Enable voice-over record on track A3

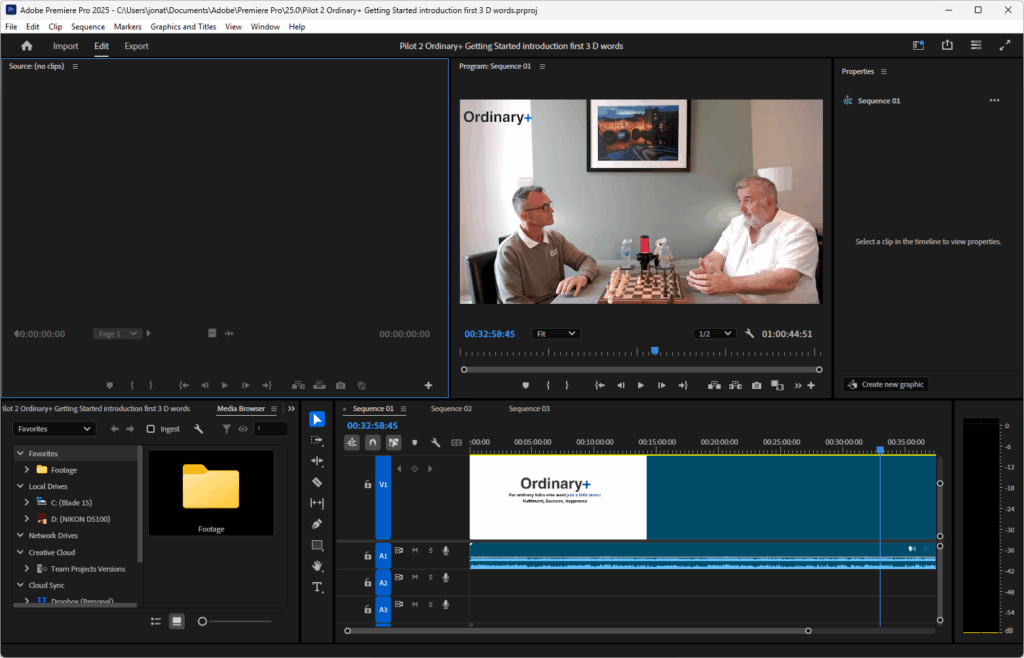tap(446, 604)
